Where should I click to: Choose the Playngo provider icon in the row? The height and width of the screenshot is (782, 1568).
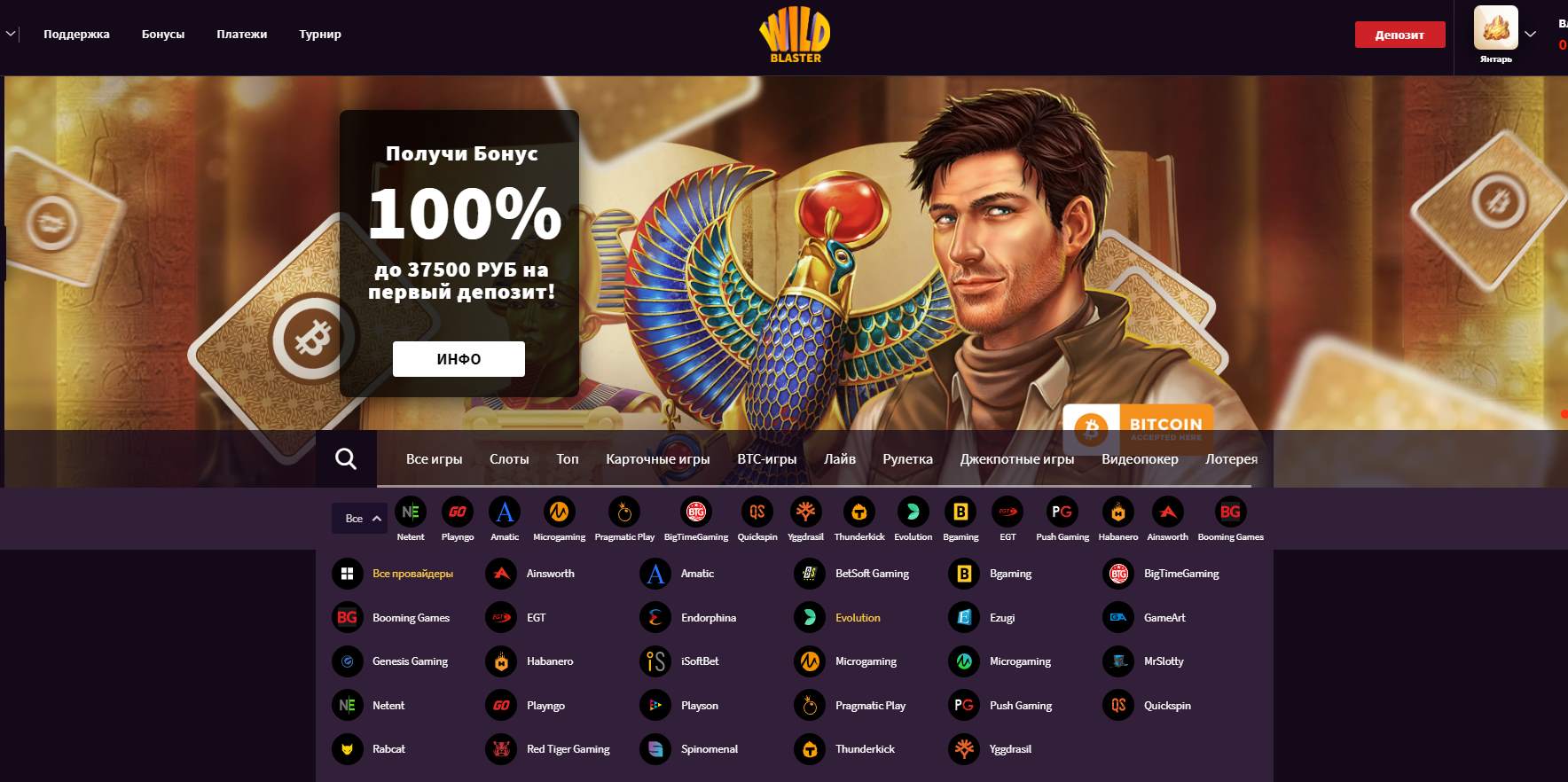pyautogui.click(x=458, y=512)
